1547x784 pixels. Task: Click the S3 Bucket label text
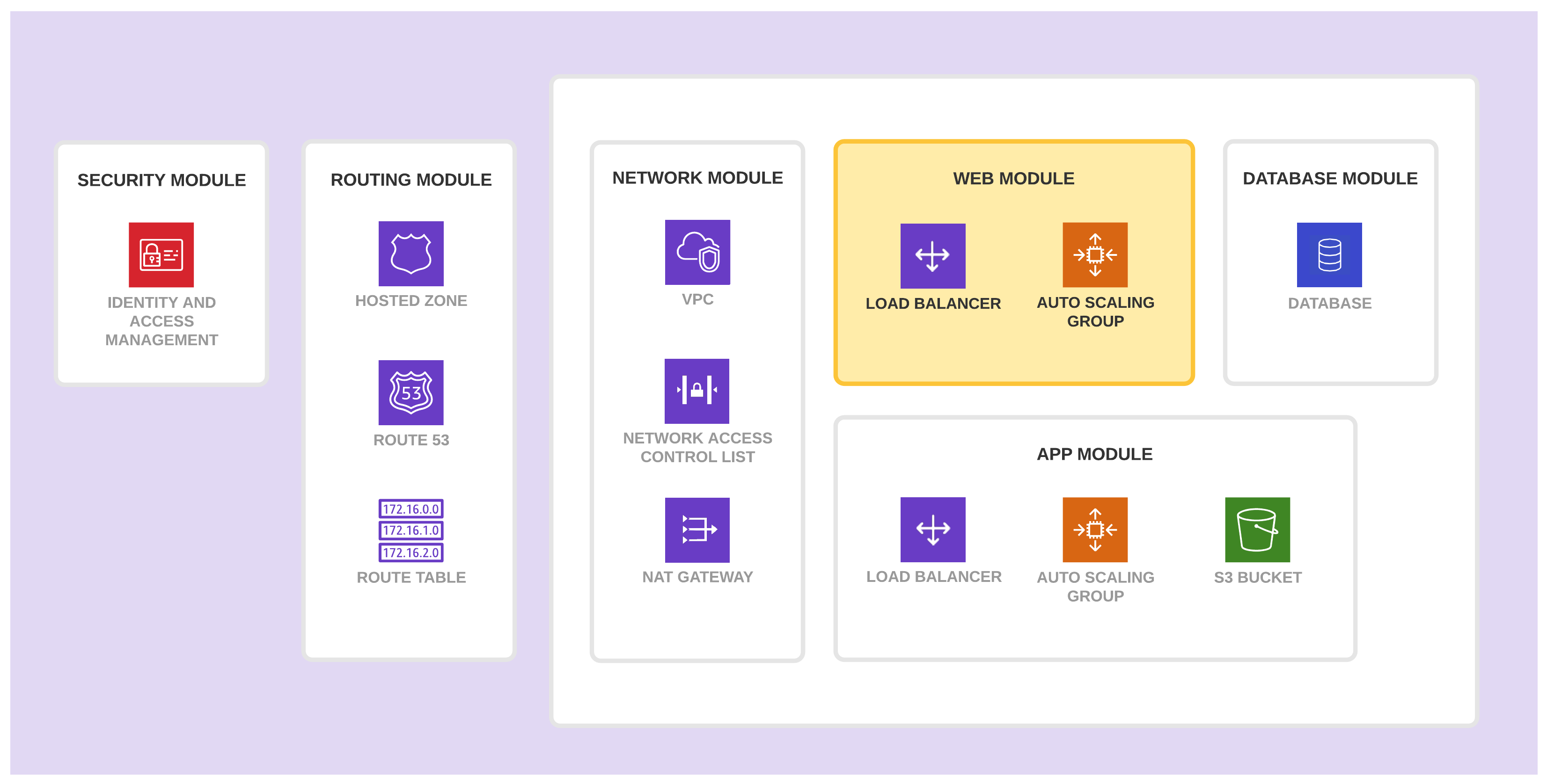click(x=1258, y=577)
